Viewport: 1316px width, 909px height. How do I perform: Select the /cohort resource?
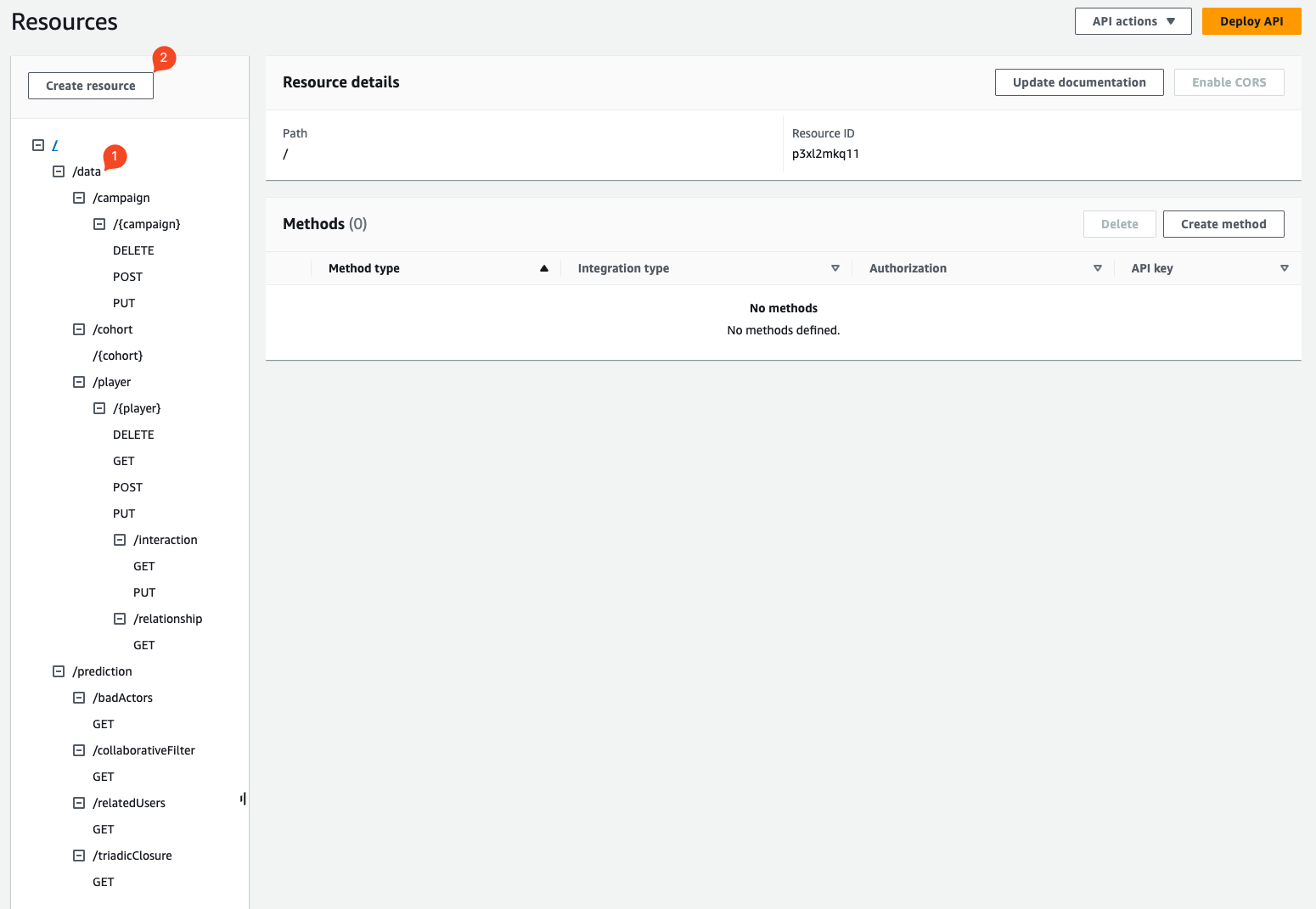pyautogui.click(x=113, y=329)
